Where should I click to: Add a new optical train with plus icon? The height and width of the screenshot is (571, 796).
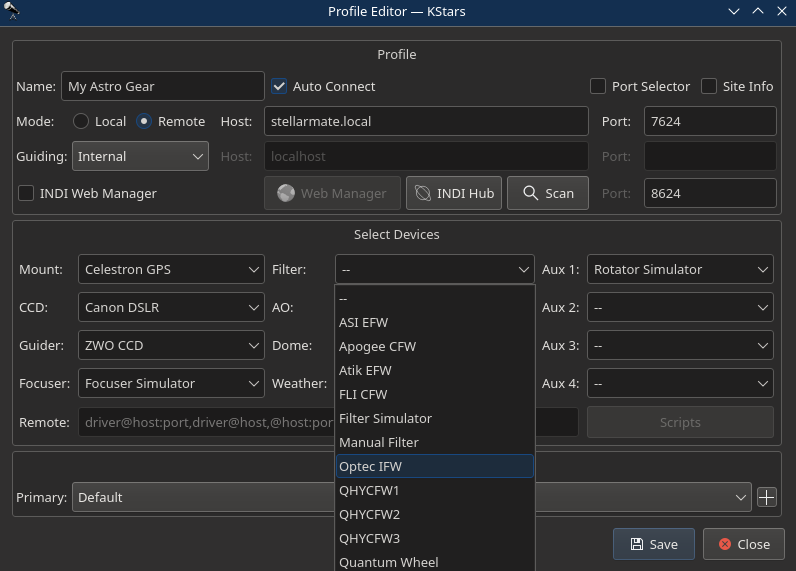tap(767, 497)
